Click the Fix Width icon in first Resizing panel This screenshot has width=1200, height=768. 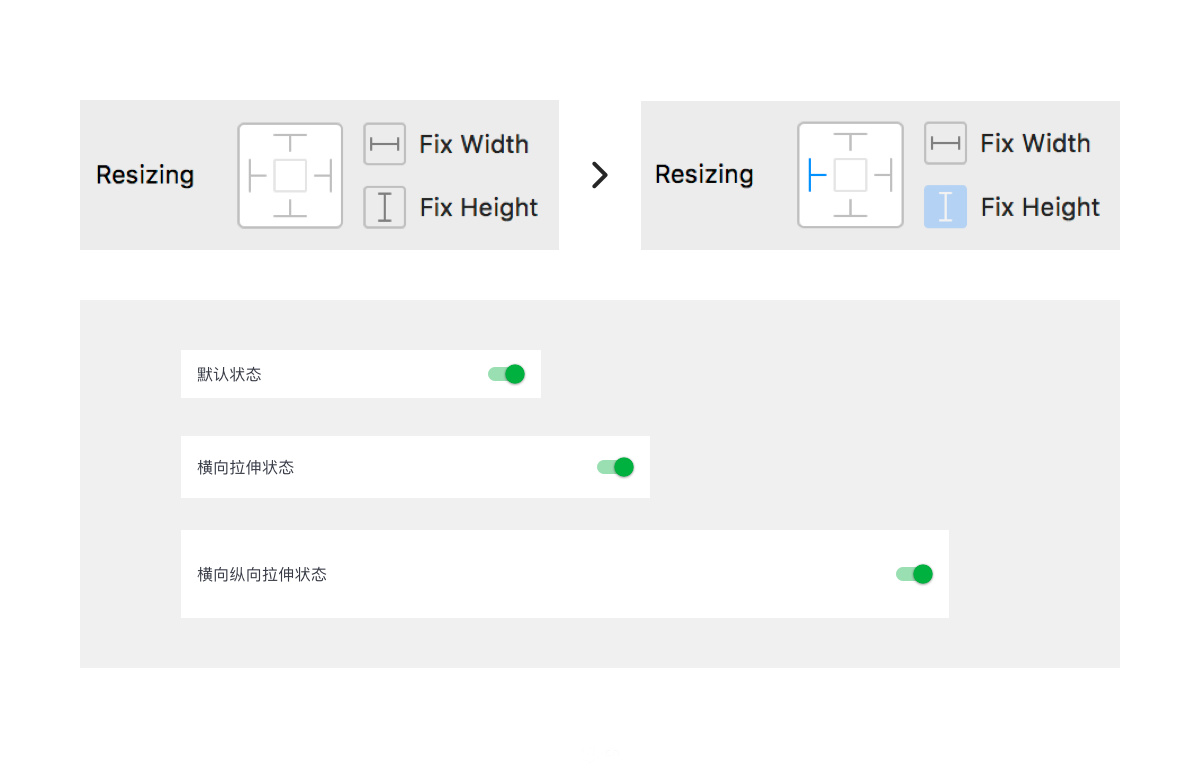click(384, 144)
